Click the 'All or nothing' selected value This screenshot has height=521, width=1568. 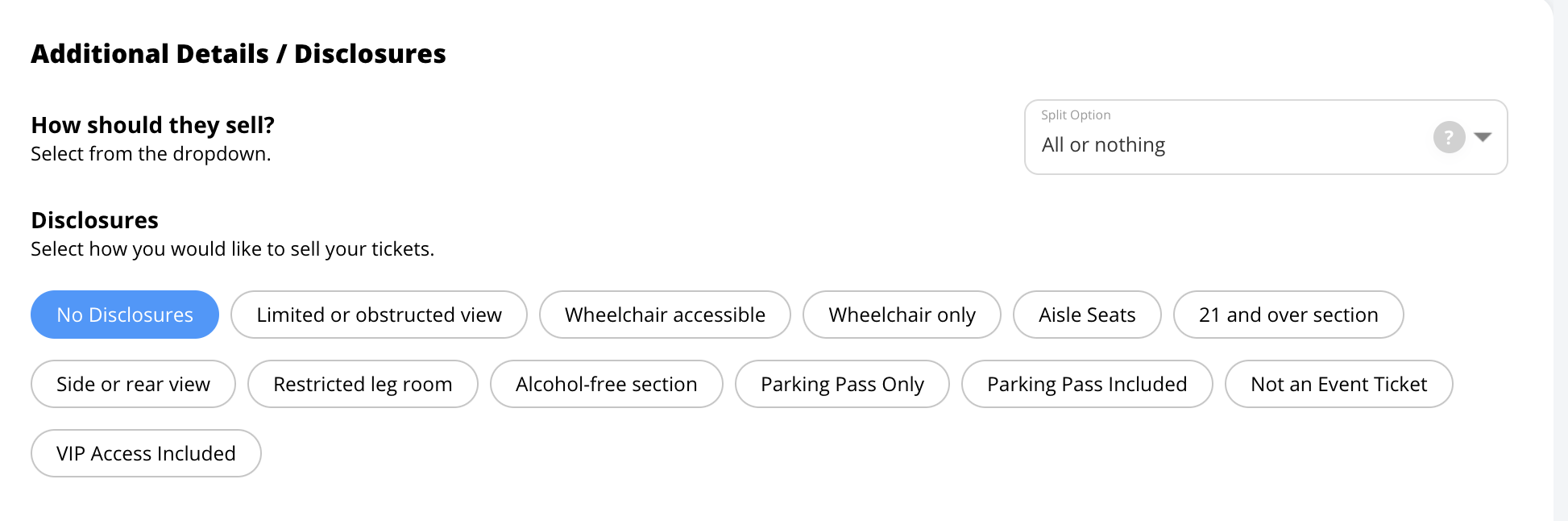(1104, 145)
